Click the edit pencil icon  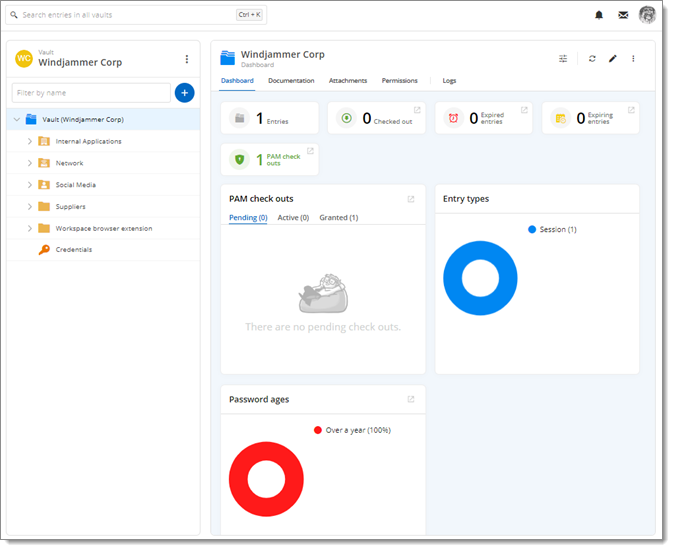pyautogui.click(x=613, y=59)
